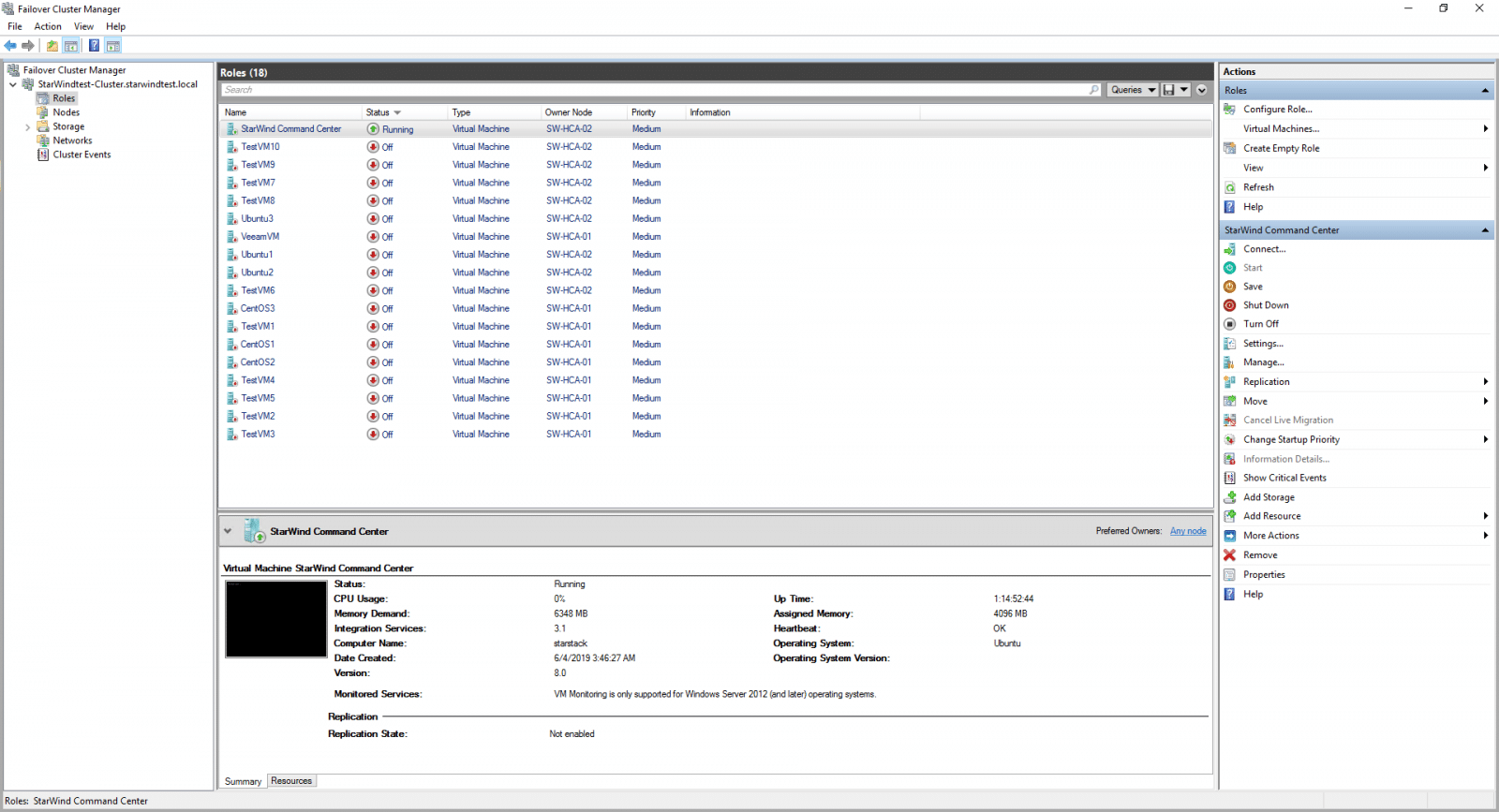Open the Help menu in the menu bar
The image size is (1499, 812).
(115, 26)
